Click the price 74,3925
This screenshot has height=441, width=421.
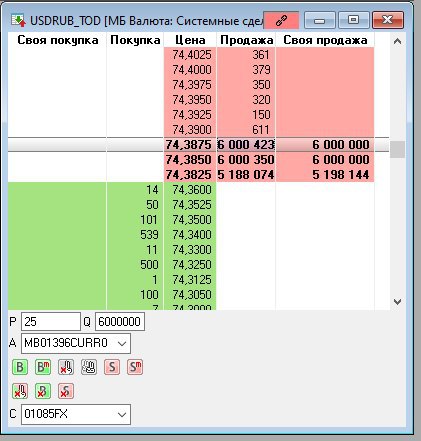[x=192, y=115]
